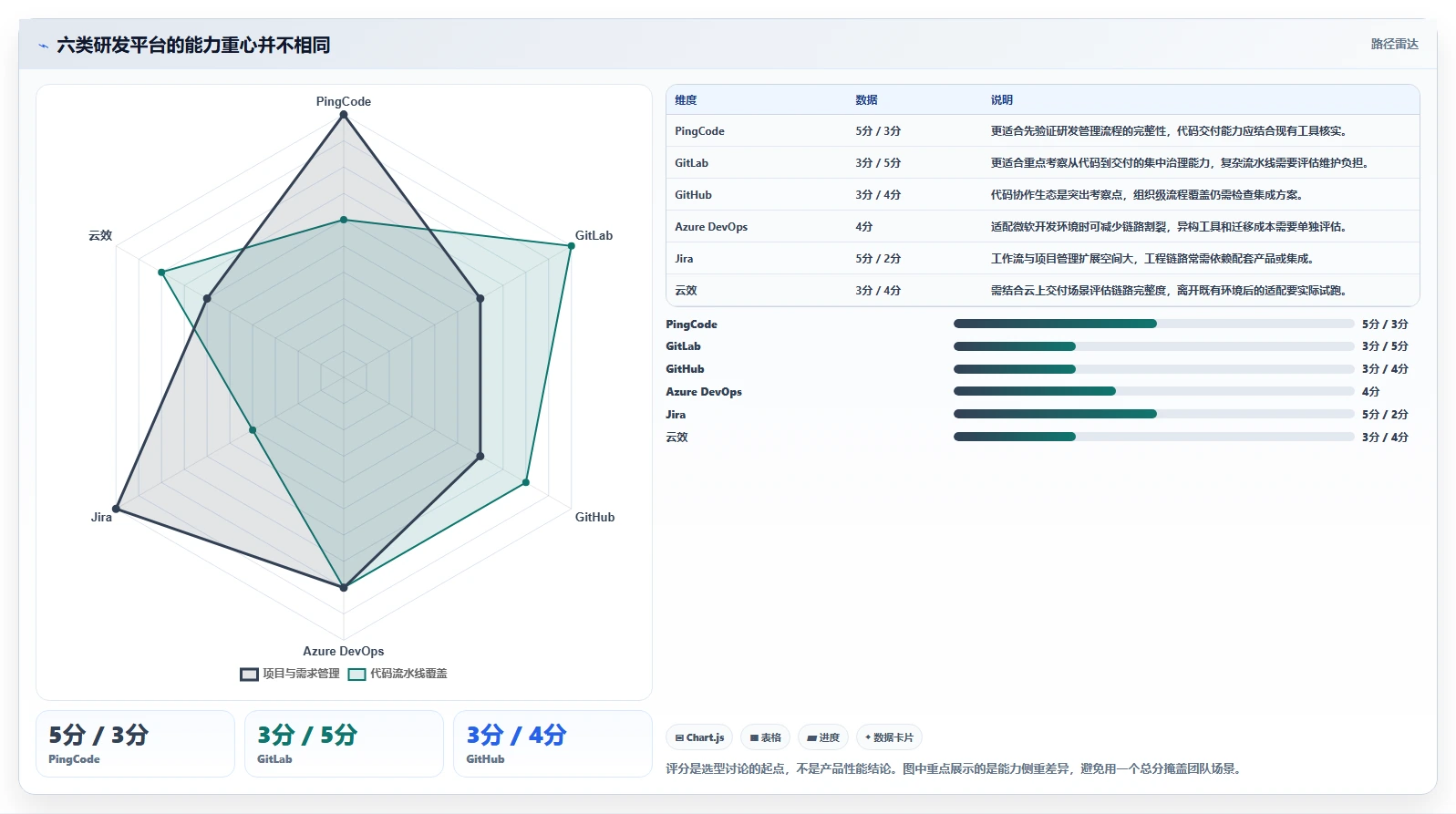The height and width of the screenshot is (814, 1456).
Task: Click the 4分 value after the Azure DevOps progress bar
Action: click(1370, 392)
